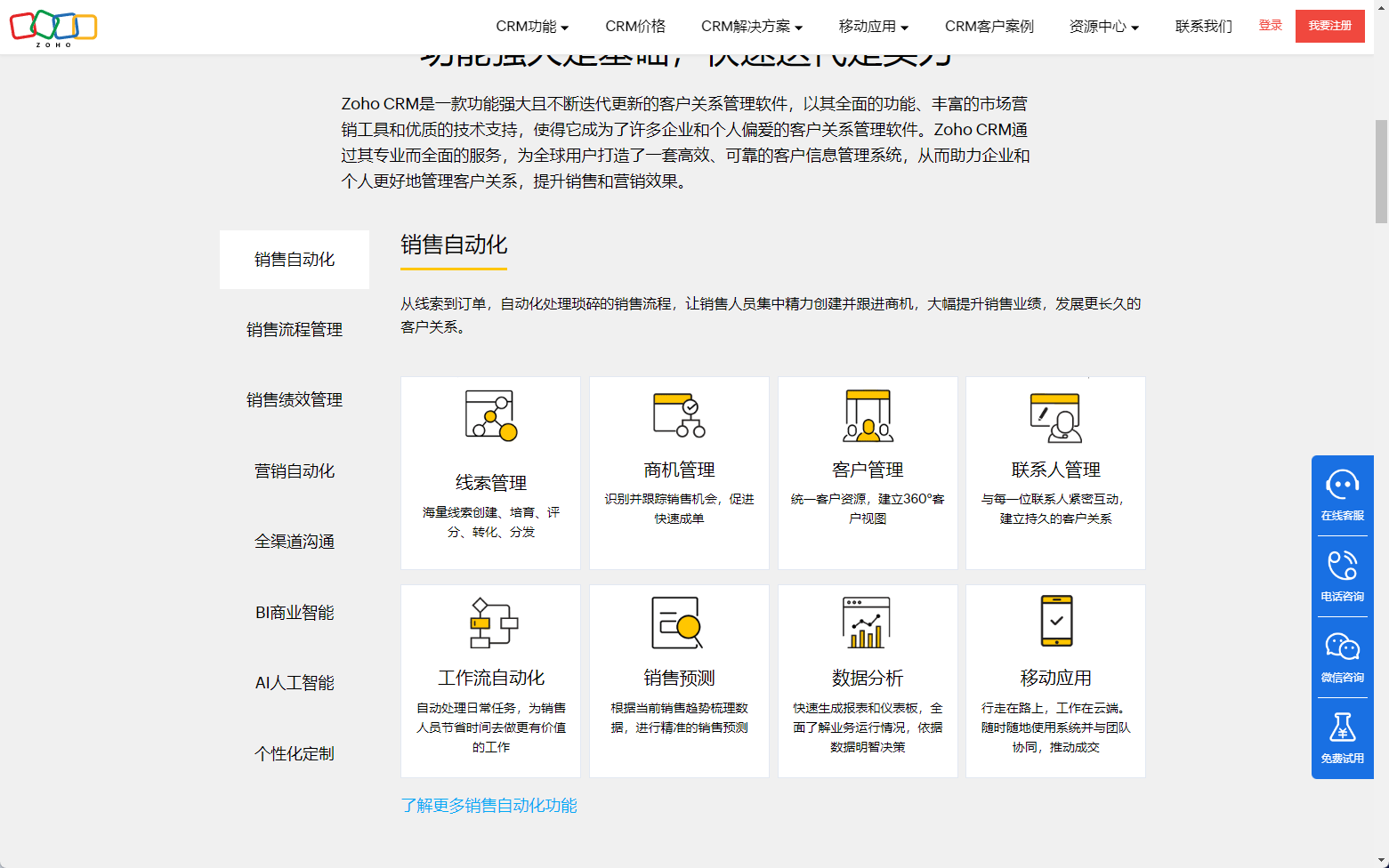This screenshot has width=1389, height=868.
Task: Click text '统一客户资源，建立360°客户视图'
Action: tap(868, 509)
